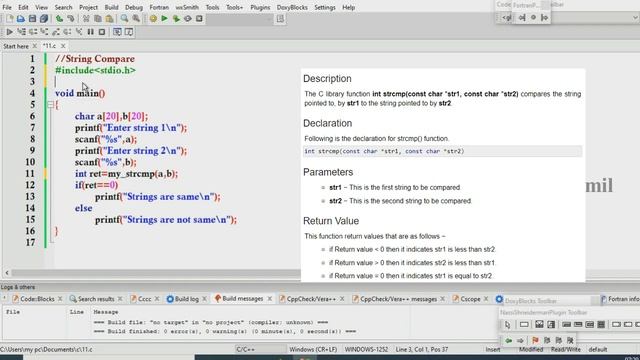This screenshot has height=360, width=640.
Task: Click the Nassi Shneiderman pointer tool icon
Action: (x=507, y=325)
